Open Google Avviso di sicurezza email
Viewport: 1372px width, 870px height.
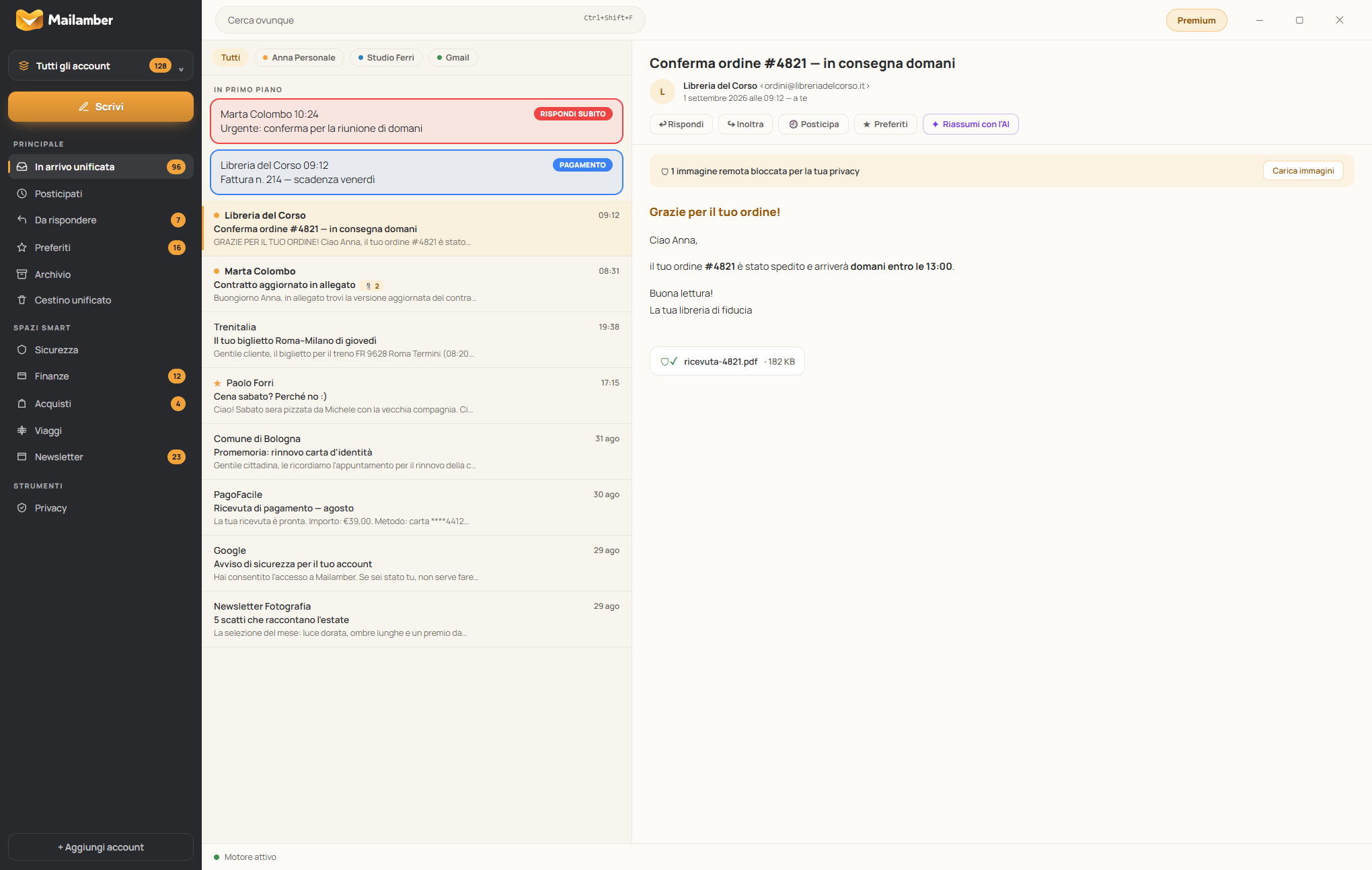[416, 563]
